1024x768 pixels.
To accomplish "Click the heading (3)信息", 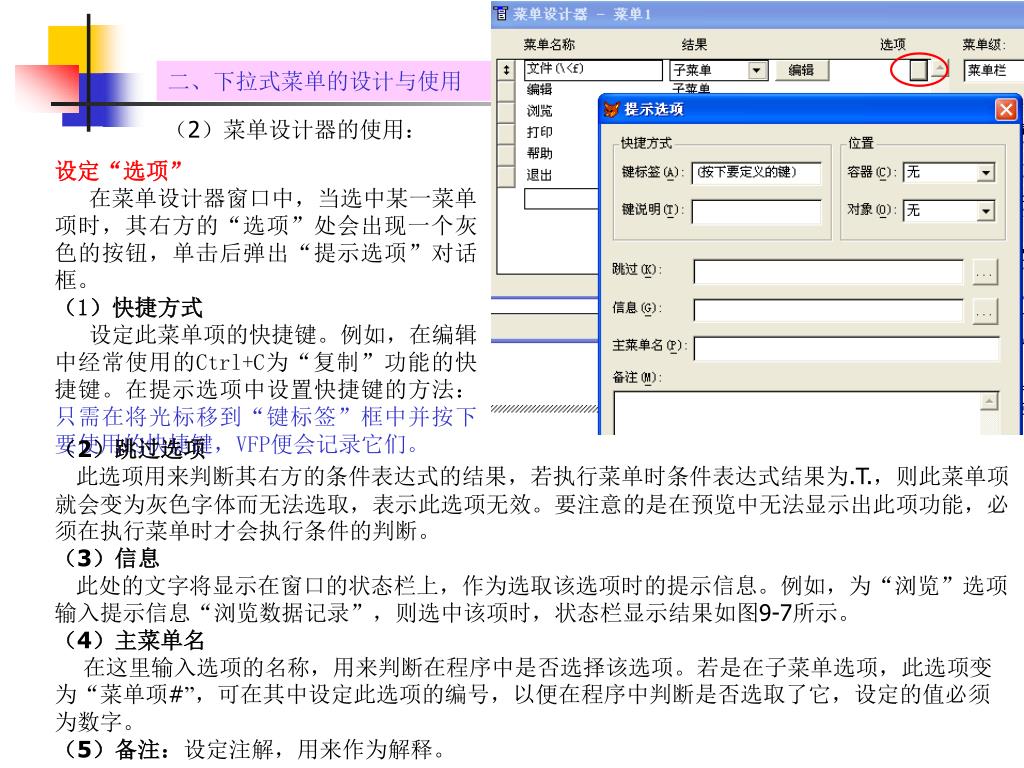I will [x=111, y=558].
